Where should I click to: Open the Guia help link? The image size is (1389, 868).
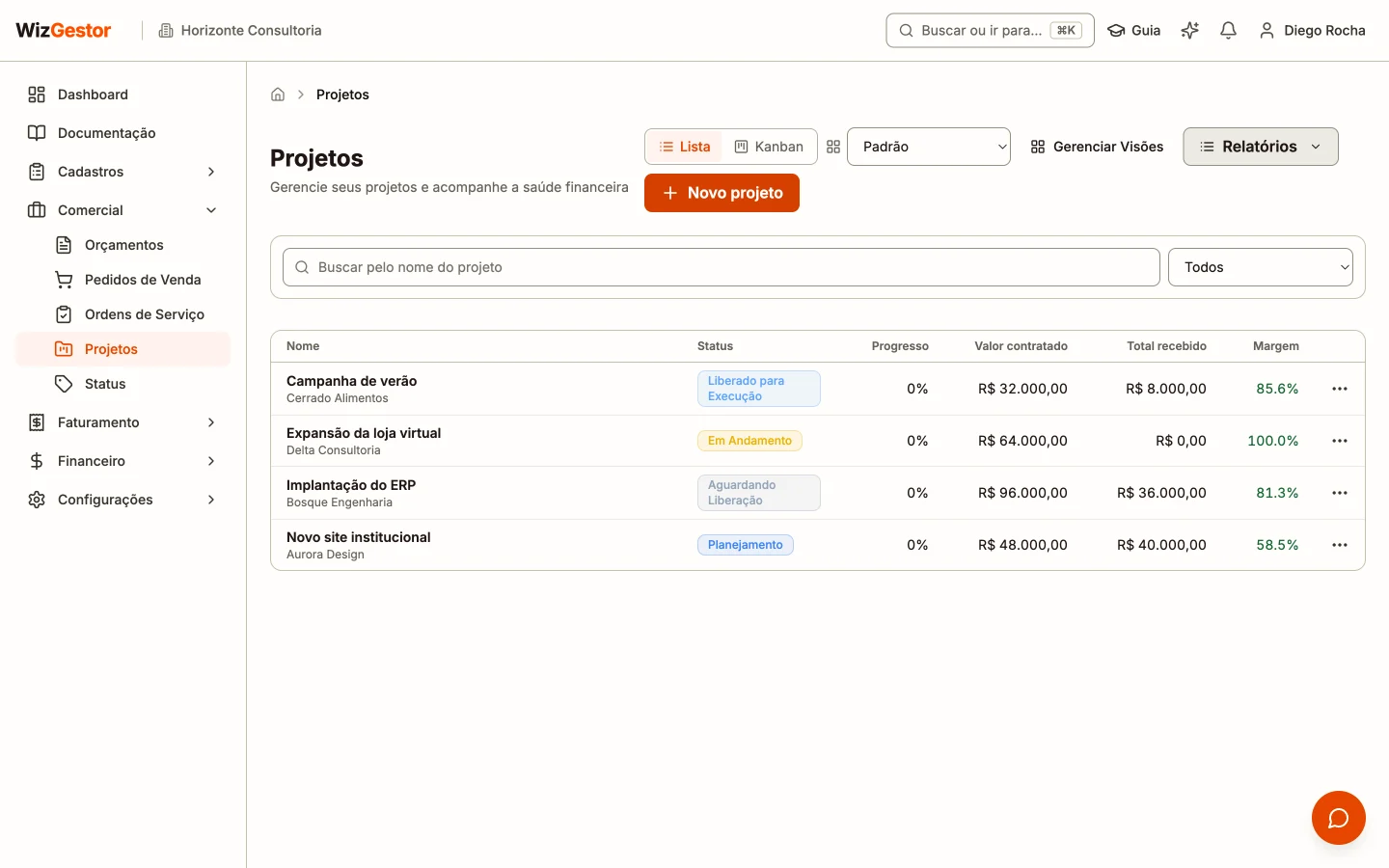click(x=1134, y=30)
